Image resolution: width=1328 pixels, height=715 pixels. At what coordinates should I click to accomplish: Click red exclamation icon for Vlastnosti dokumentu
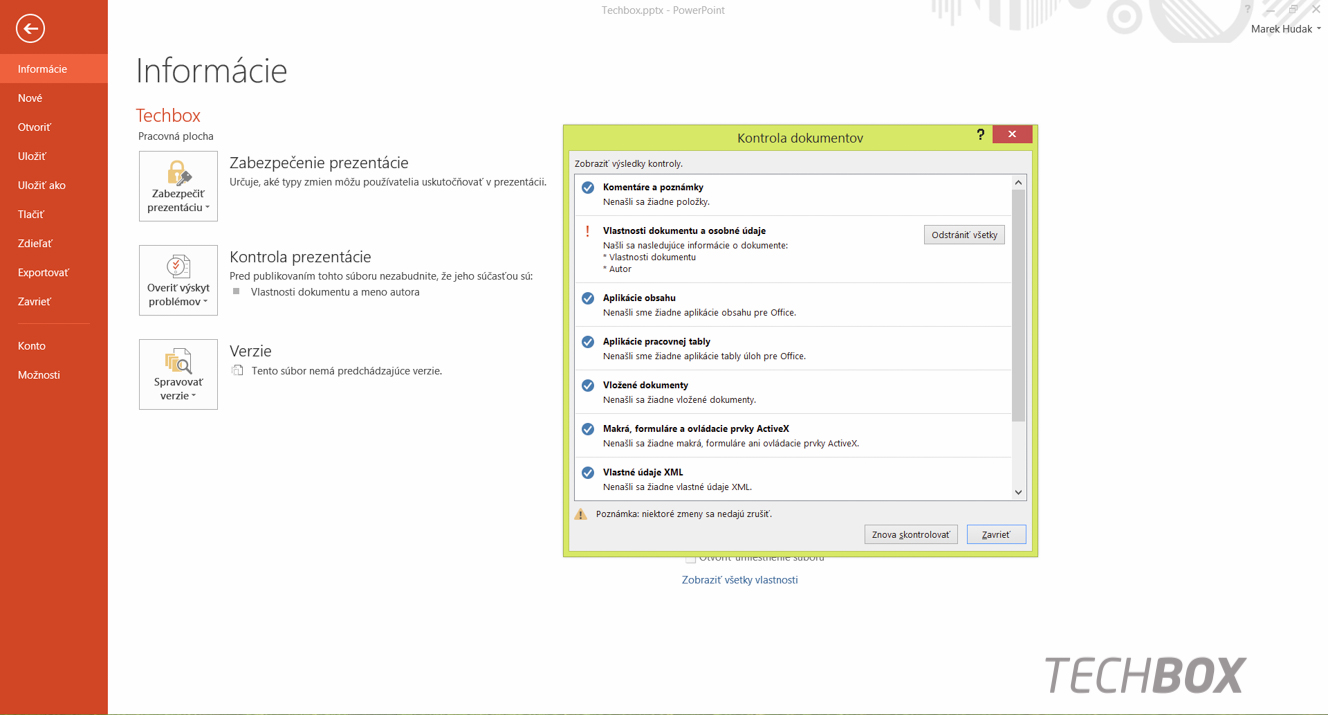click(588, 231)
